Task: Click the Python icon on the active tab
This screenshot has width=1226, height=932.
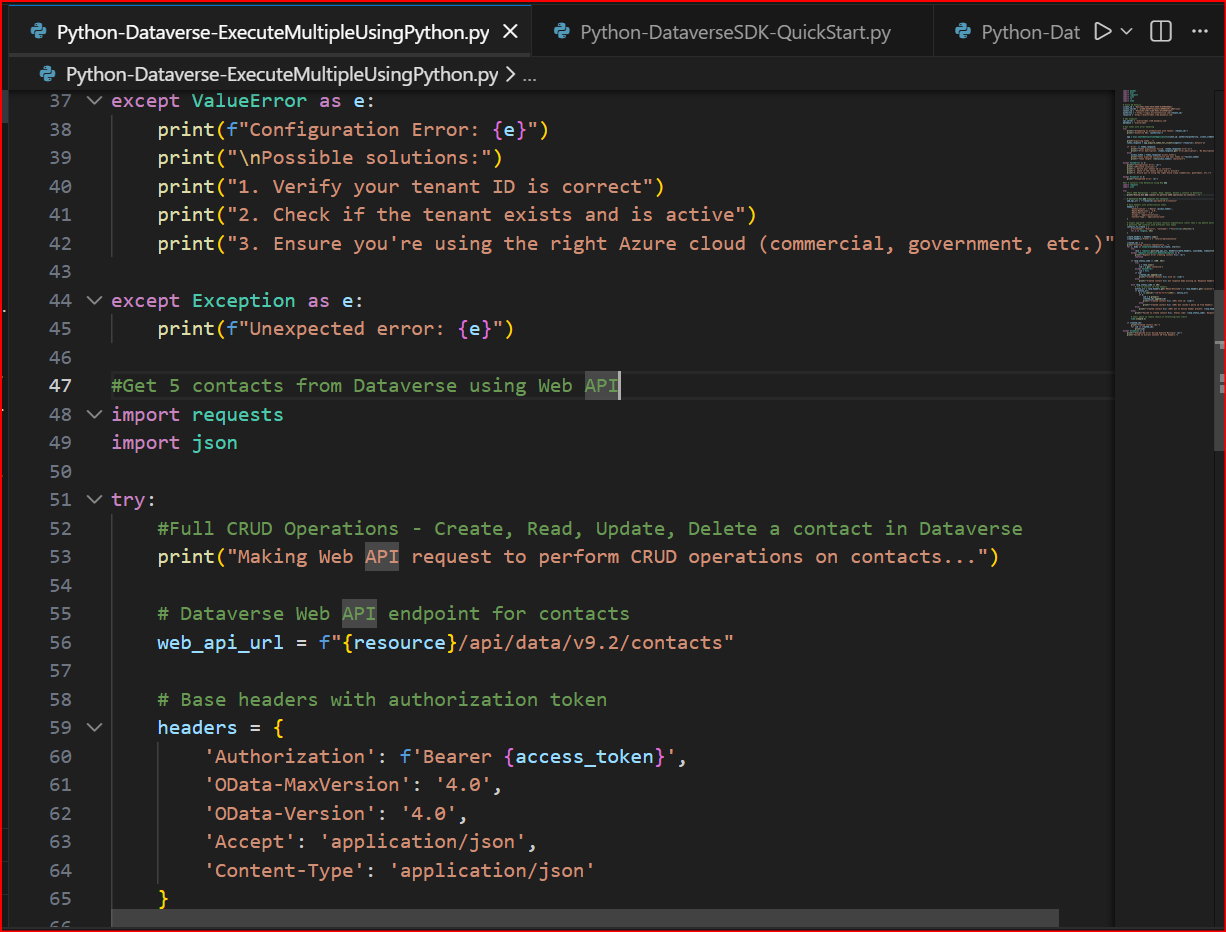Action: 37,31
